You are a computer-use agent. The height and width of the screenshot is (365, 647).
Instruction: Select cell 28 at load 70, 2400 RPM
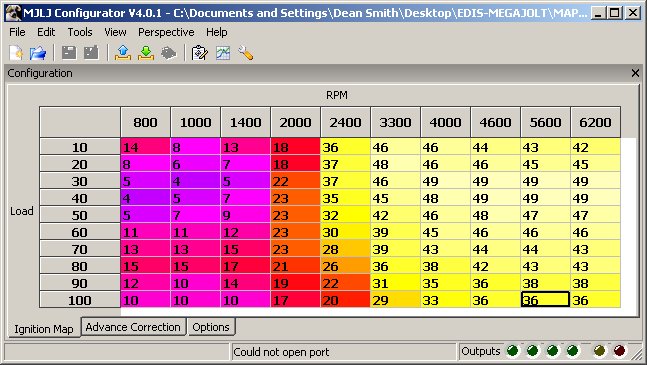345,249
